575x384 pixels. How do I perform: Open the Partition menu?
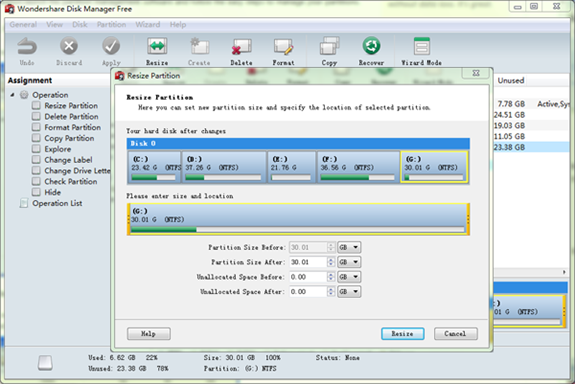111,25
